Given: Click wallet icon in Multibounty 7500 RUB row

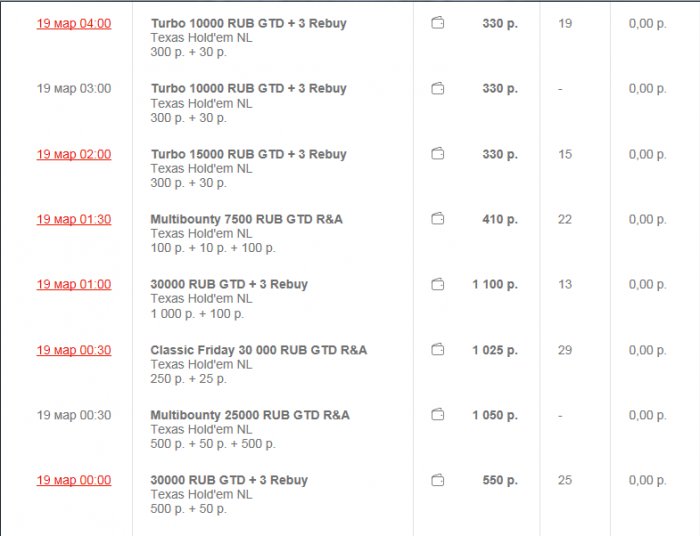Looking at the screenshot, I should 438,219.
